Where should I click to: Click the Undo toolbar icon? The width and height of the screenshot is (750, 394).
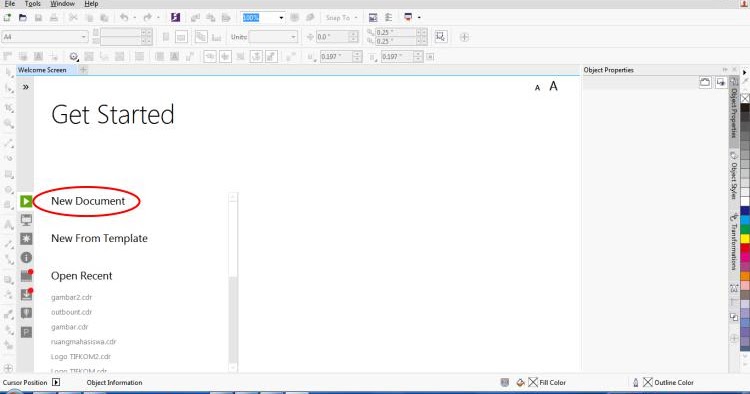pos(124,18)
